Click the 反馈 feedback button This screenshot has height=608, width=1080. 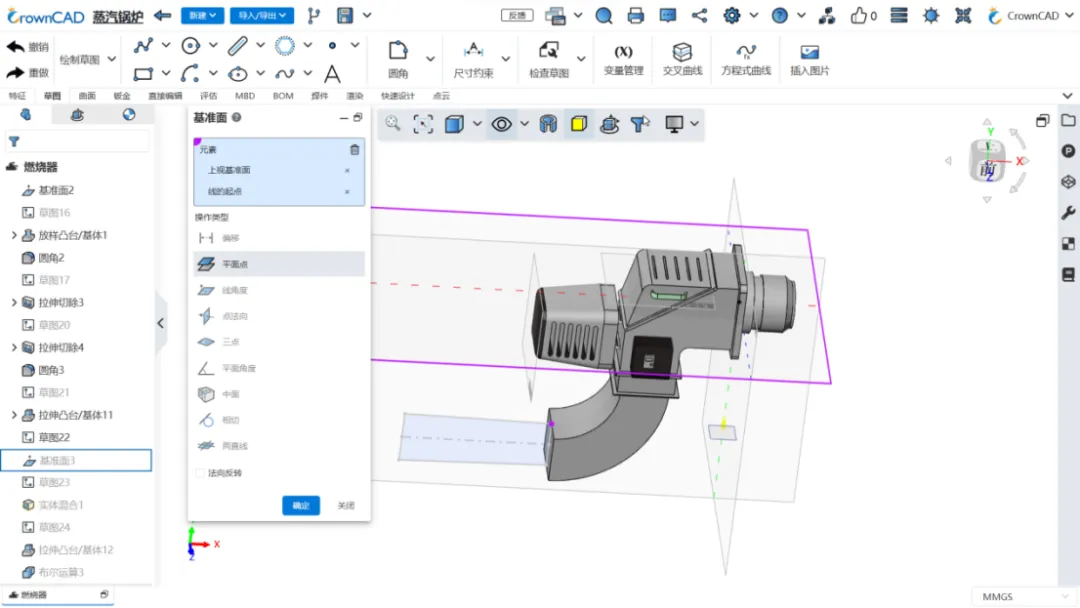click(x=517, y=15)
